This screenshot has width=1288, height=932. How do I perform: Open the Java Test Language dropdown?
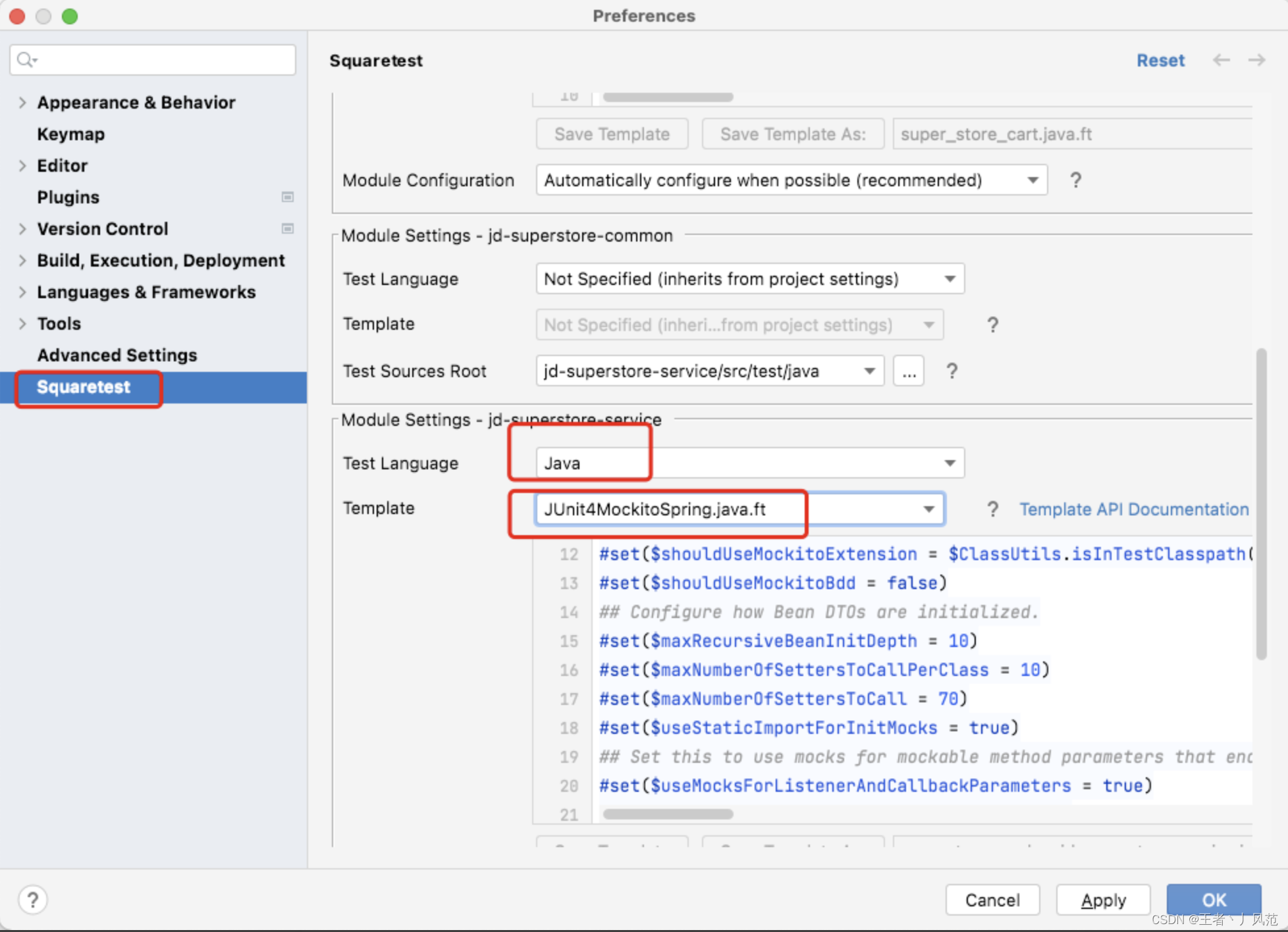[x=750, y=463]
